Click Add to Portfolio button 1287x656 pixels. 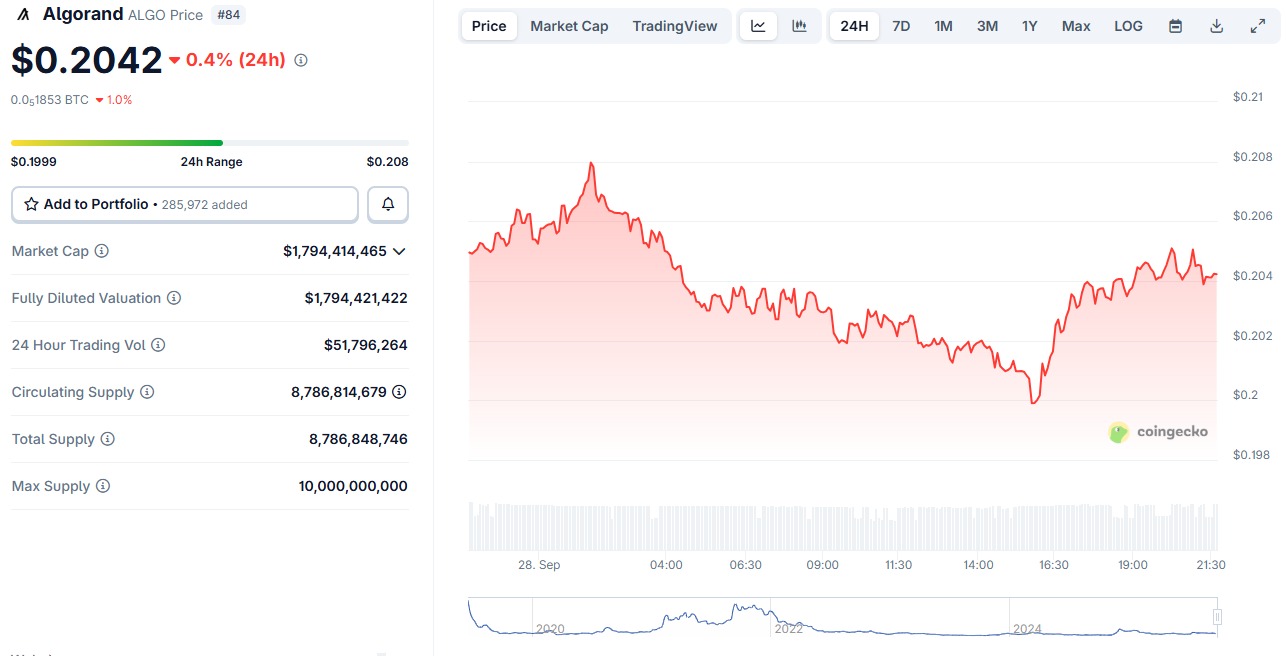(x=185, y=204)
